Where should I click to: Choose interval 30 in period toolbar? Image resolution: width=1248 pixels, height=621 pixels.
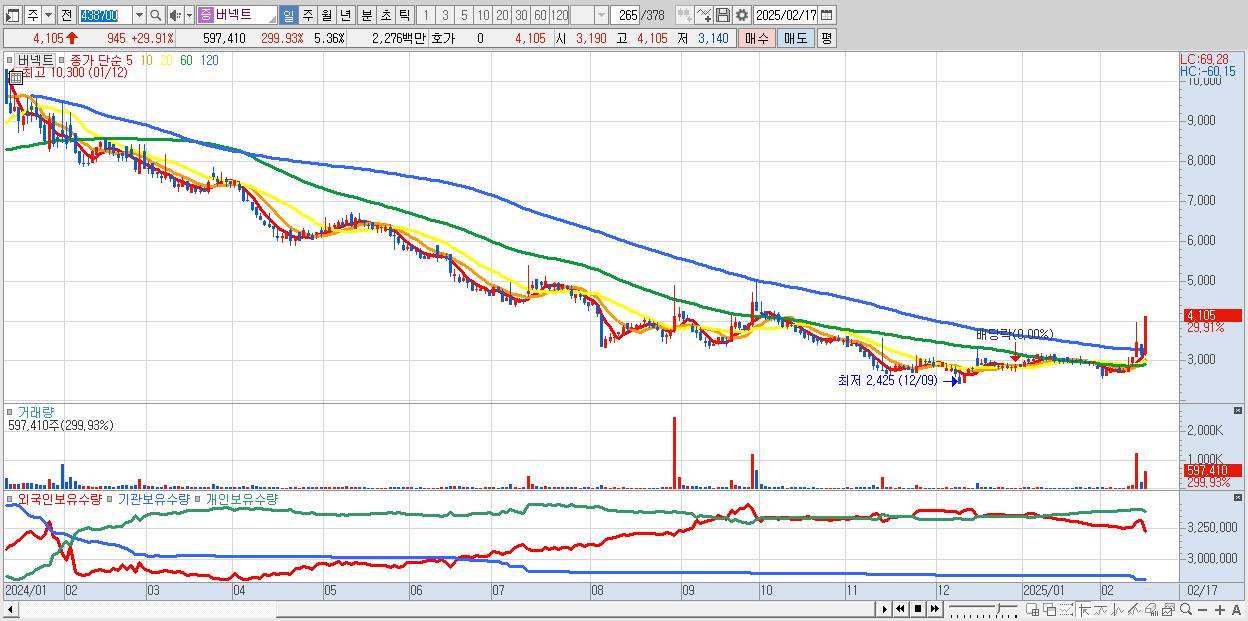tap(521, 15)
